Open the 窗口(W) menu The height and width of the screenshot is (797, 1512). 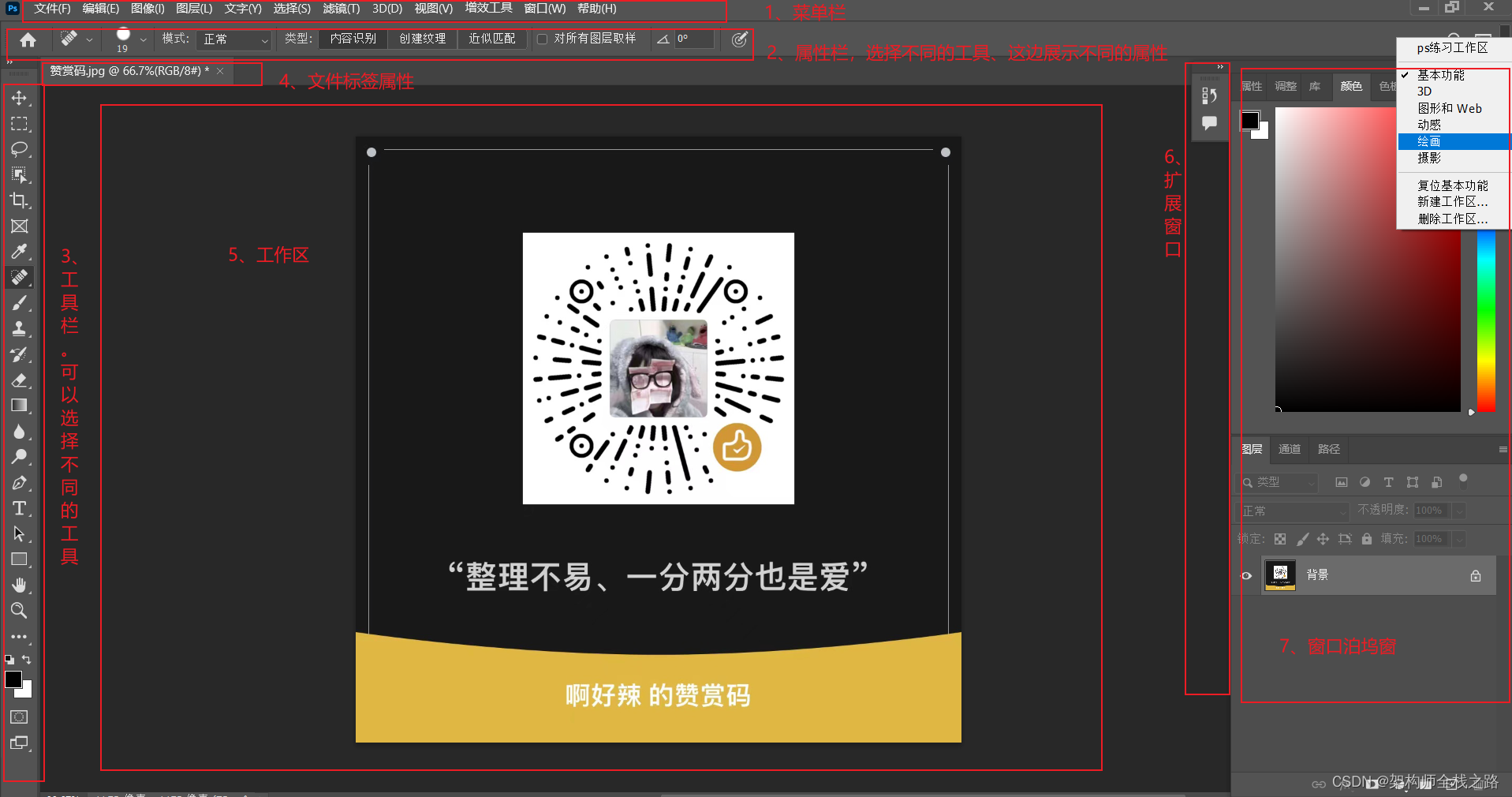coord(544,9)
